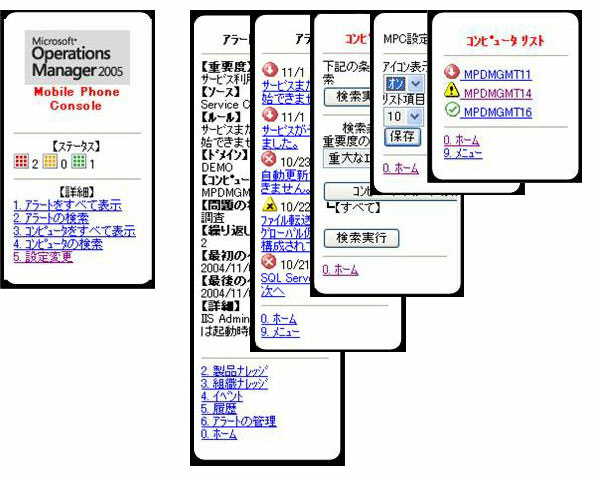Open '6. アラートの管理' link
The width and height of the screenshot is (600, 480).
coord(238,421)
